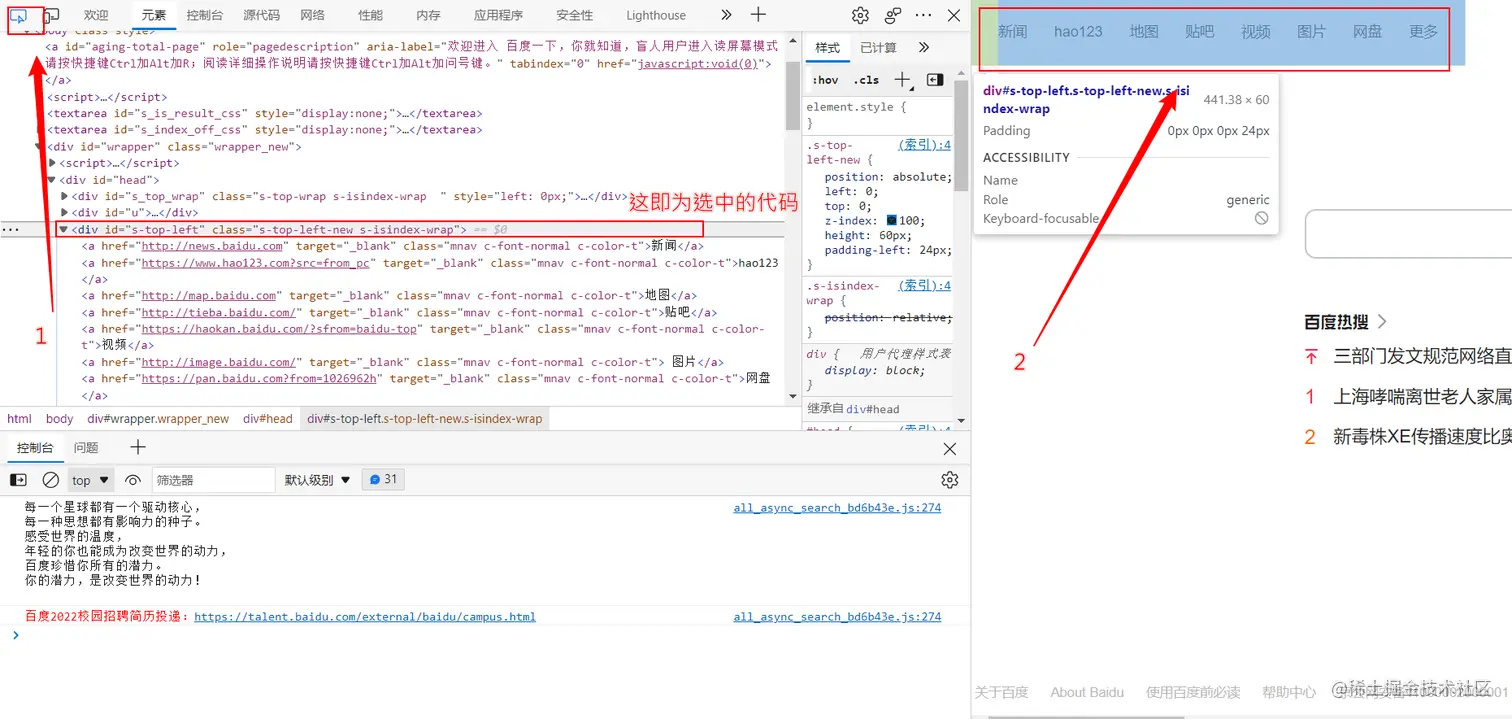Switch to the 欢迎 tab
The width and height of the screenshot is (1512, 719).
point(96,15)
